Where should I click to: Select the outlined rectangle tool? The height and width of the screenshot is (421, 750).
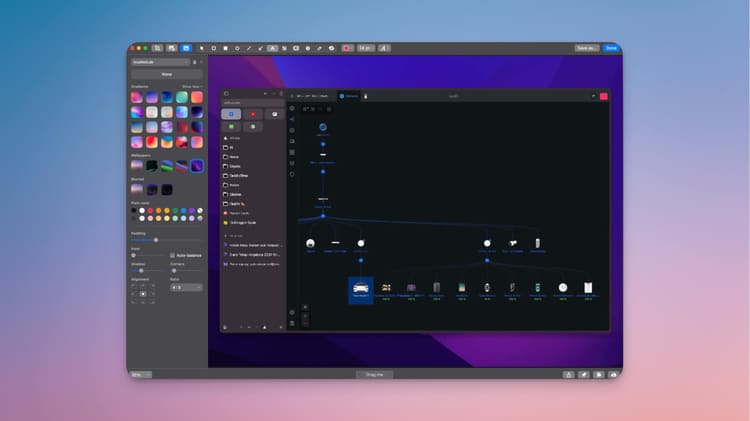coord(214,48)
